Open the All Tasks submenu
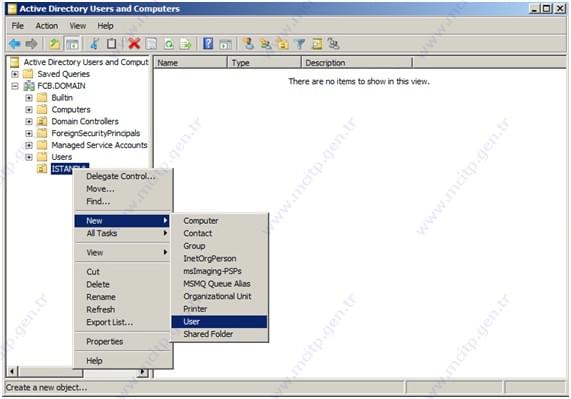 pyautogui.click(x=122, y=233)
